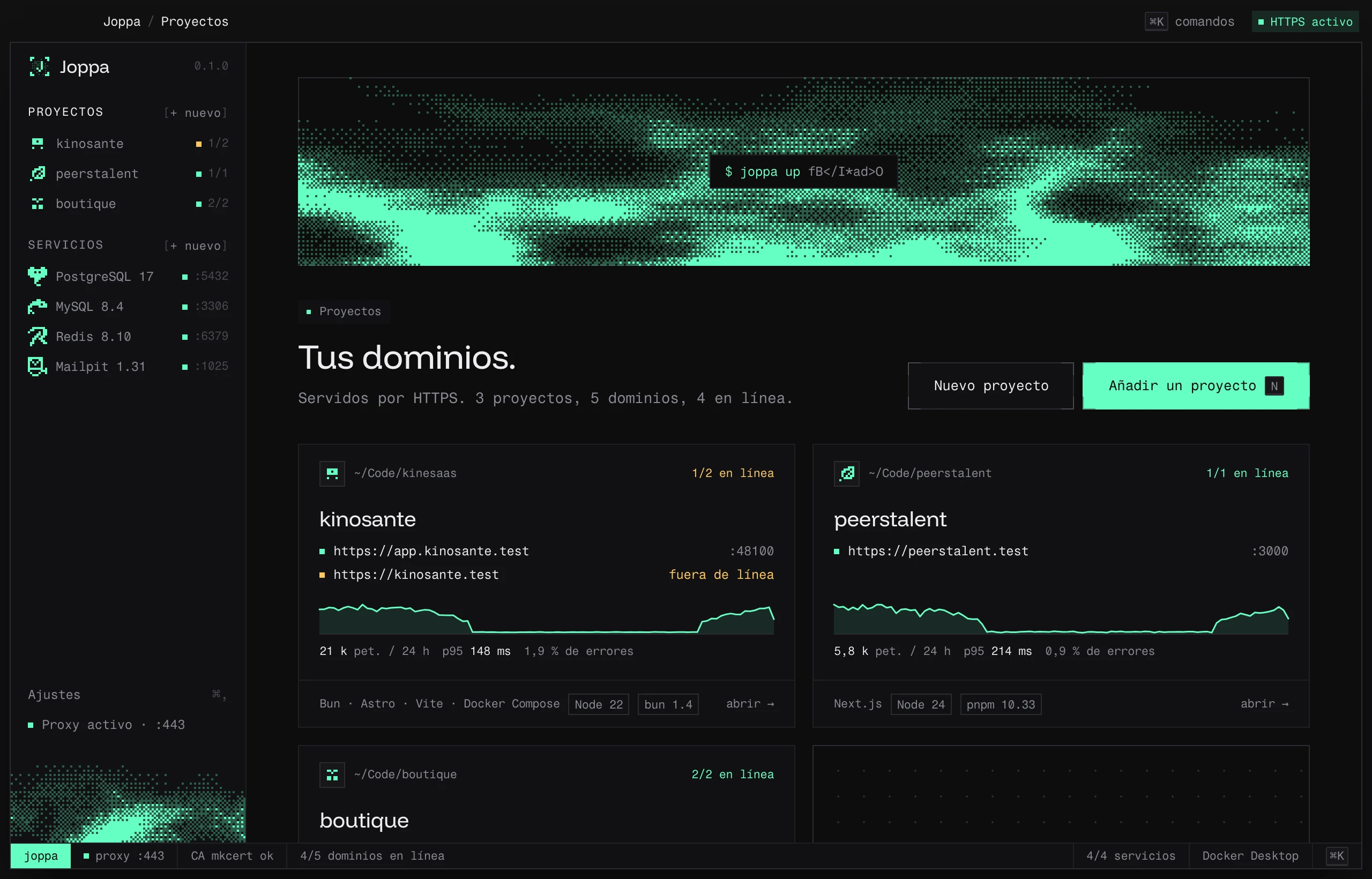Viewport: 1372px width, 879px height.
Task: Click :48100 port on kinosante card
Action: [751, 551]
